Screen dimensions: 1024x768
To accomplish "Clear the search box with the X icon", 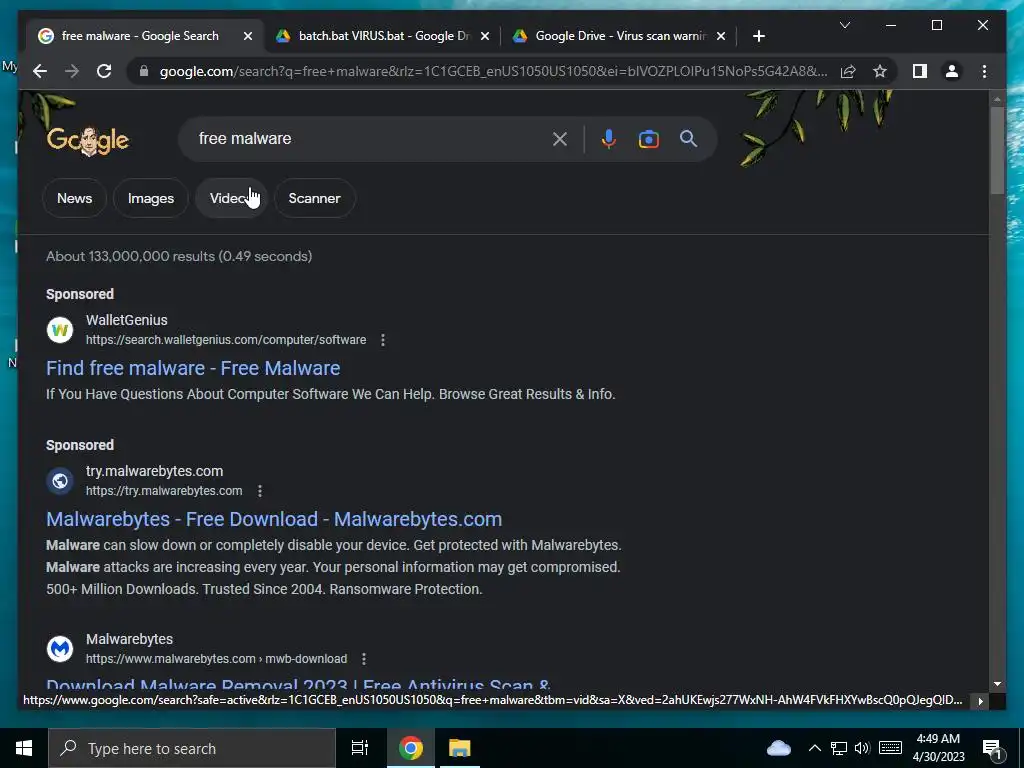I will point(560,139).
